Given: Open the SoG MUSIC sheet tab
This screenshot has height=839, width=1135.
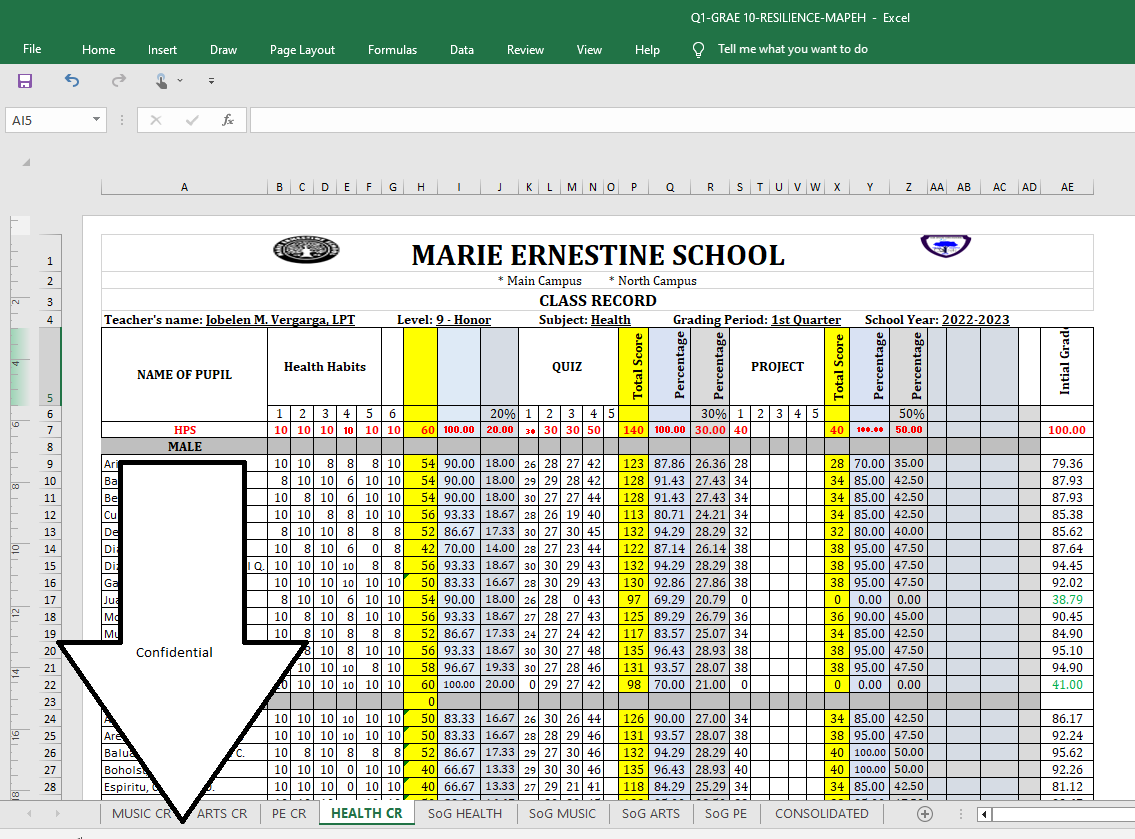Looking at the screenshot, I should point(562,814).
